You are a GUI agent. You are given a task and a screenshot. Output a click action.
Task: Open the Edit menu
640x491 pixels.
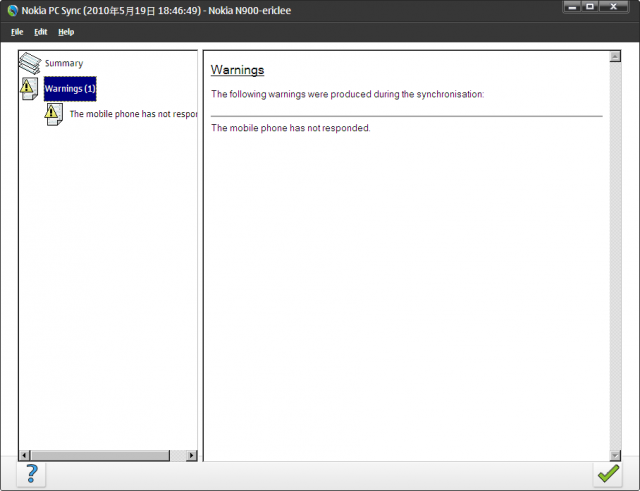coord(40,32)
